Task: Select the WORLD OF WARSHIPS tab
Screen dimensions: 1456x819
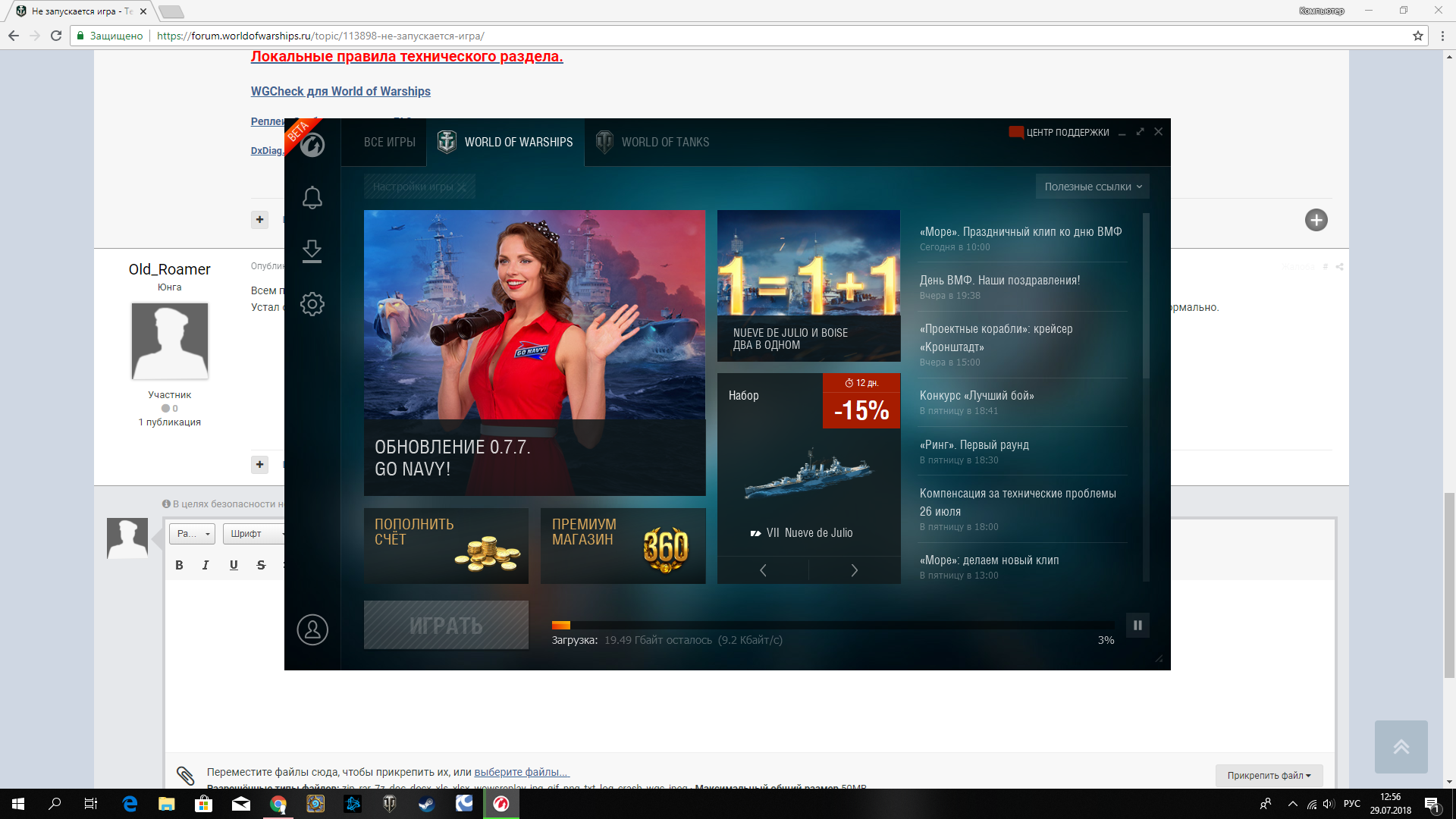Action: (505, 142)
